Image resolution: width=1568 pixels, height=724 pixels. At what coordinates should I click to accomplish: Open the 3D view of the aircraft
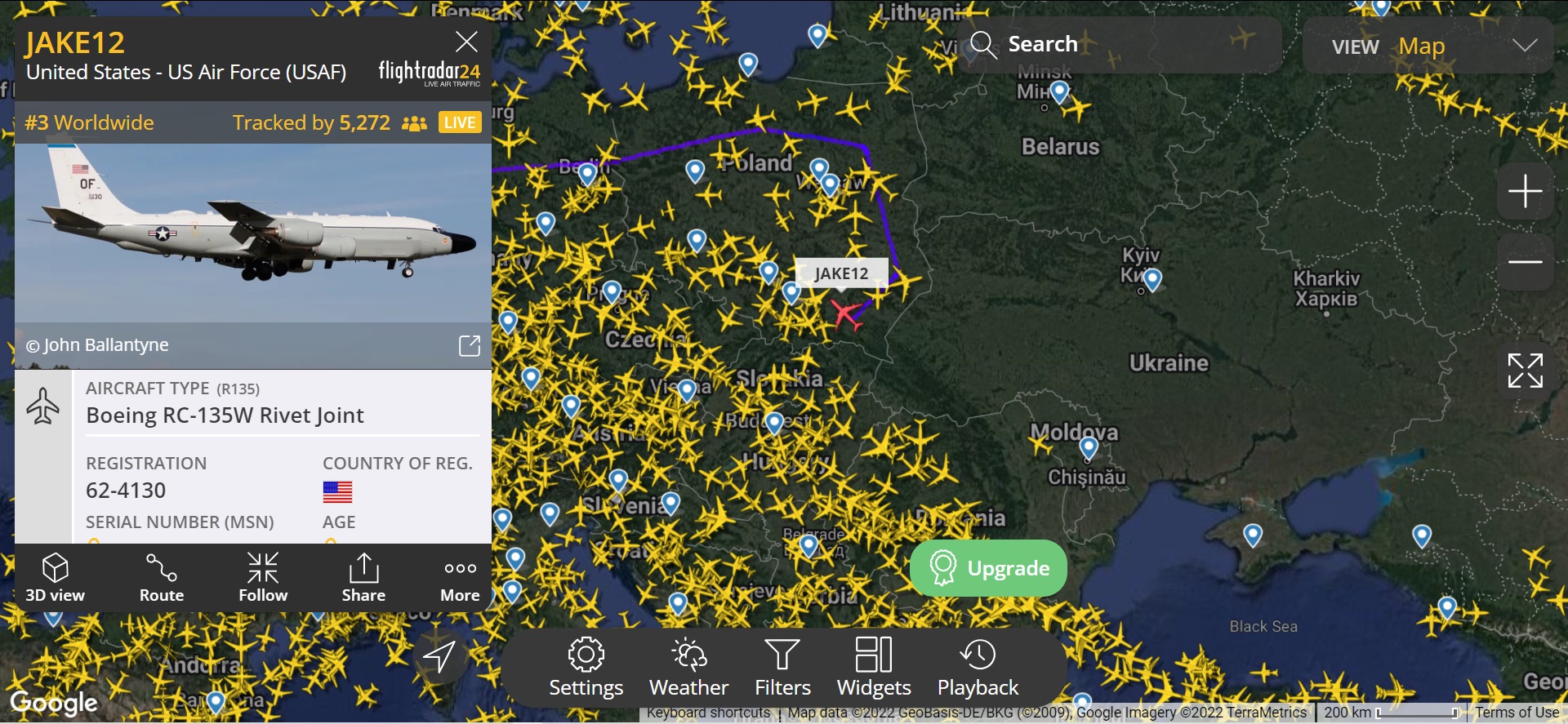tap(55, 578)
